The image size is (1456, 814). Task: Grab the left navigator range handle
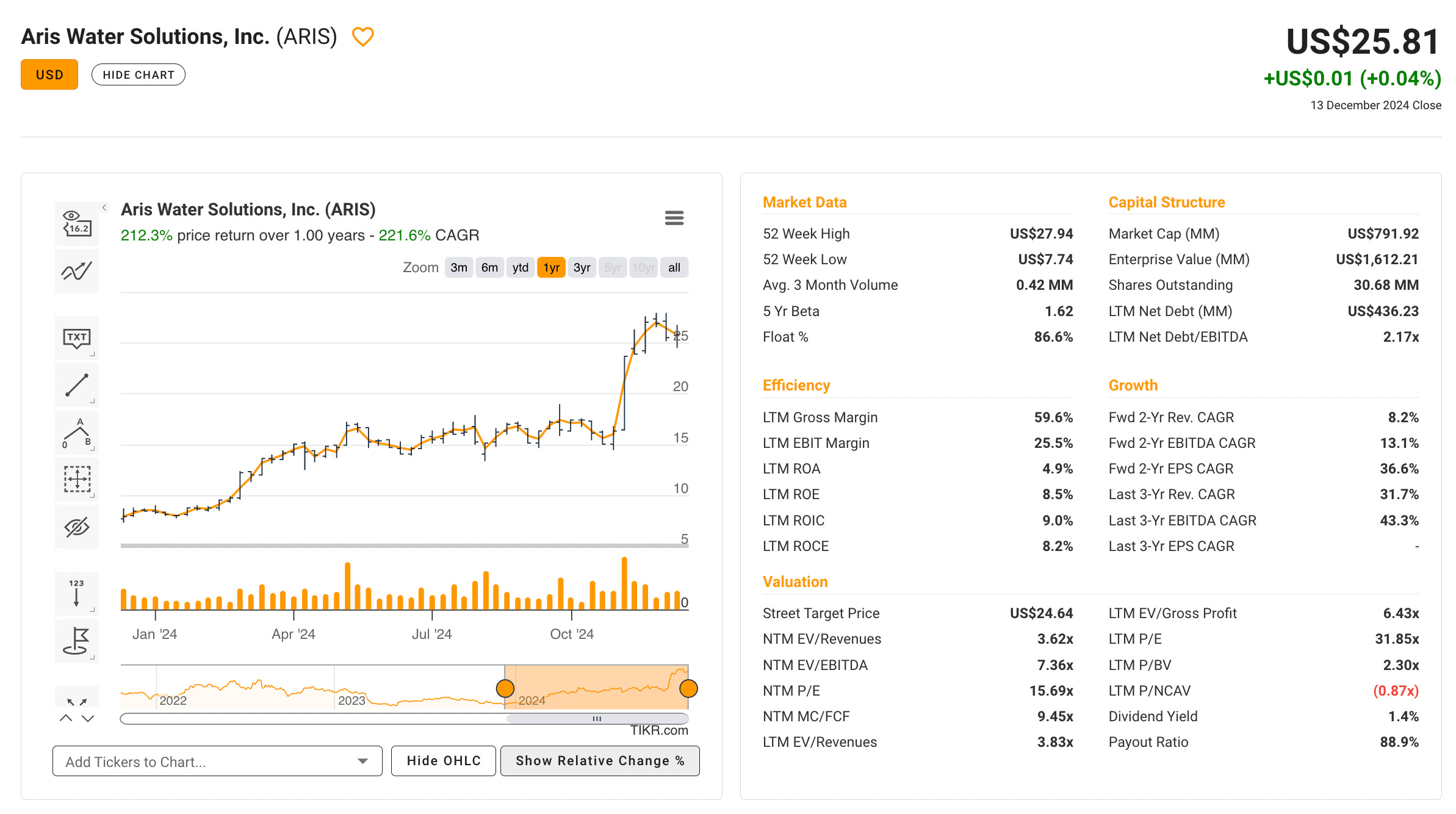point(505,688)
